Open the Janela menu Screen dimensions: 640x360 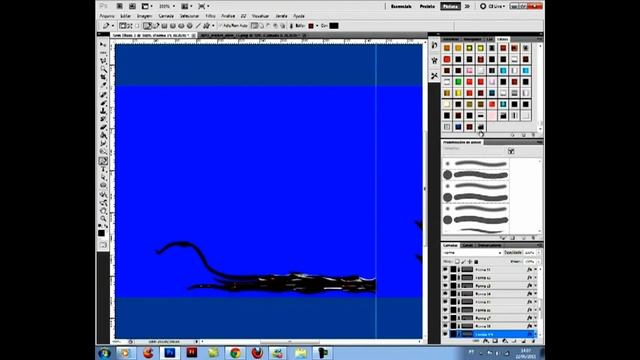pos(281,16)
